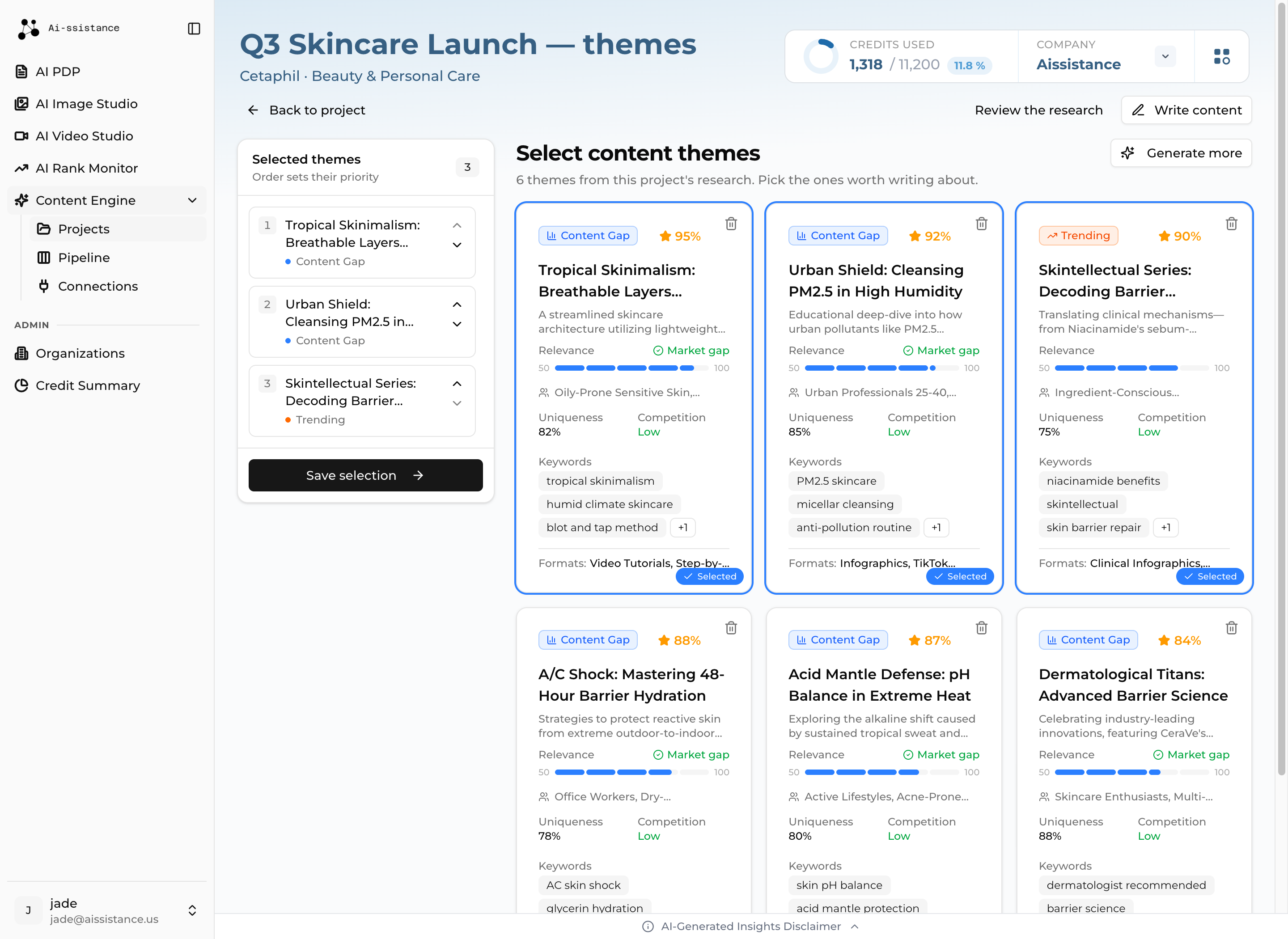Viewport: 1288px width, 939px height.
Task: Click audience icon on A/C Shock card
Action: coord(543,797)
